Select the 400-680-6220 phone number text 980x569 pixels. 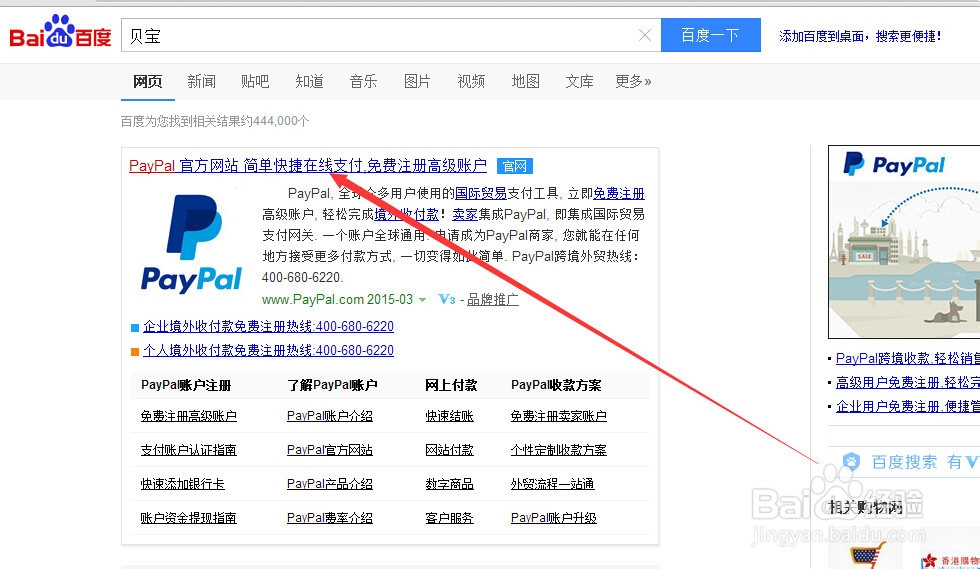point(301,278)
